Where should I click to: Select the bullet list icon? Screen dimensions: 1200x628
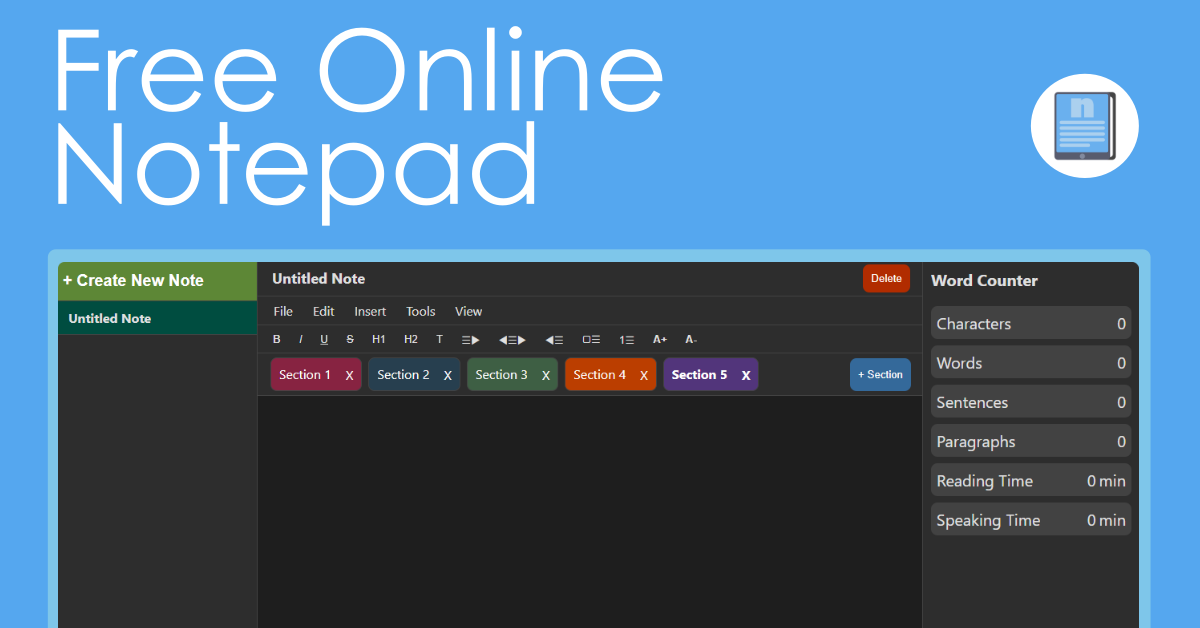590,339
